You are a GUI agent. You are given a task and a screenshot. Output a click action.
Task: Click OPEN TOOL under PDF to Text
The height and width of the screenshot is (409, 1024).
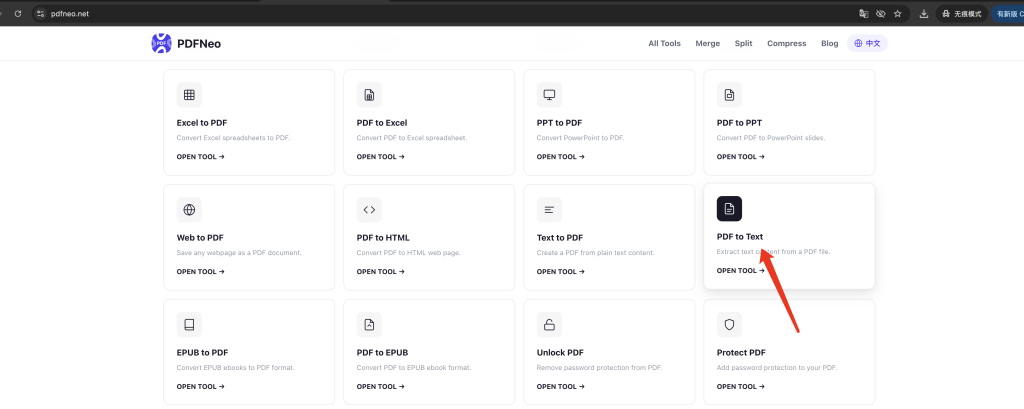pyautogui.click(x=741, y=270)
